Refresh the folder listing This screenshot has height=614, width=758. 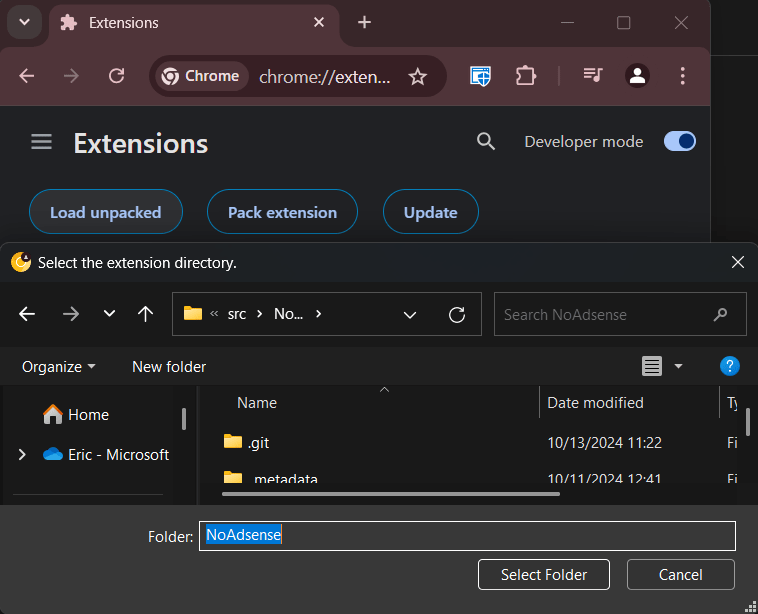pyautogui.click(x=457, y=315)
